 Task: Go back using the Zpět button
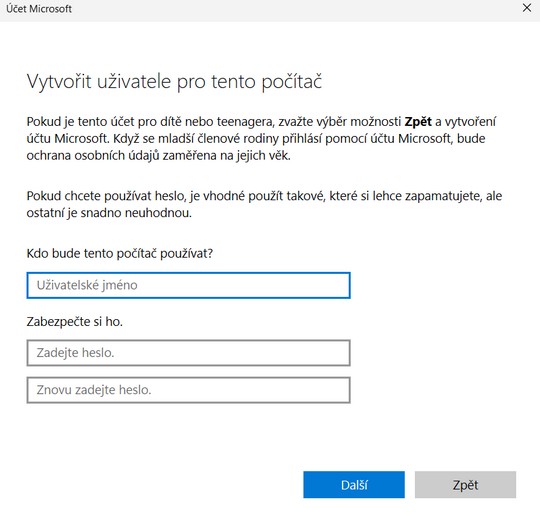465,485
